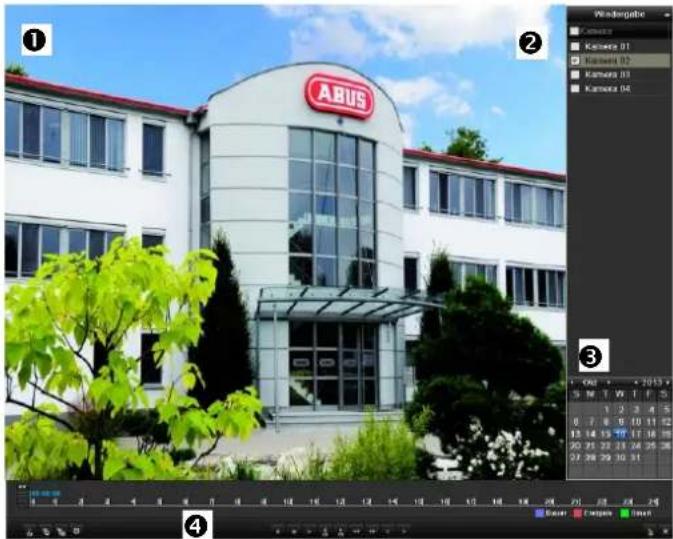Click the Kamera 01 label
This screenshot has height=539, width=673.
tap(607, 46)
